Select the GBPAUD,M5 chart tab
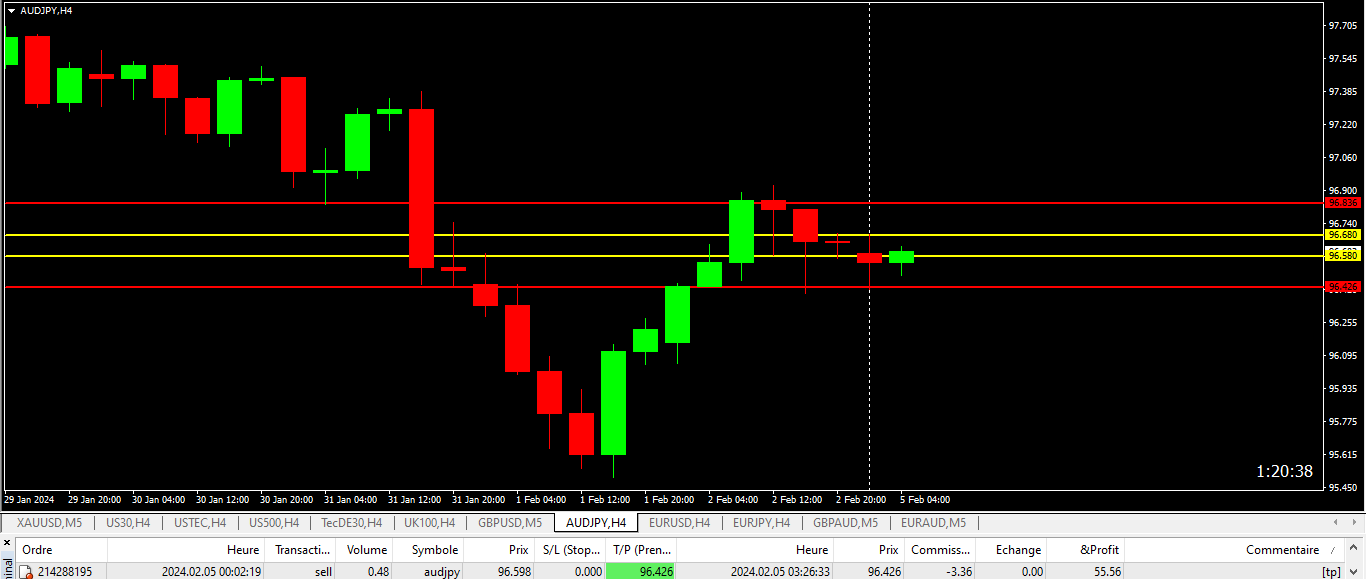Screen dimensions: 1366x579 846,523
